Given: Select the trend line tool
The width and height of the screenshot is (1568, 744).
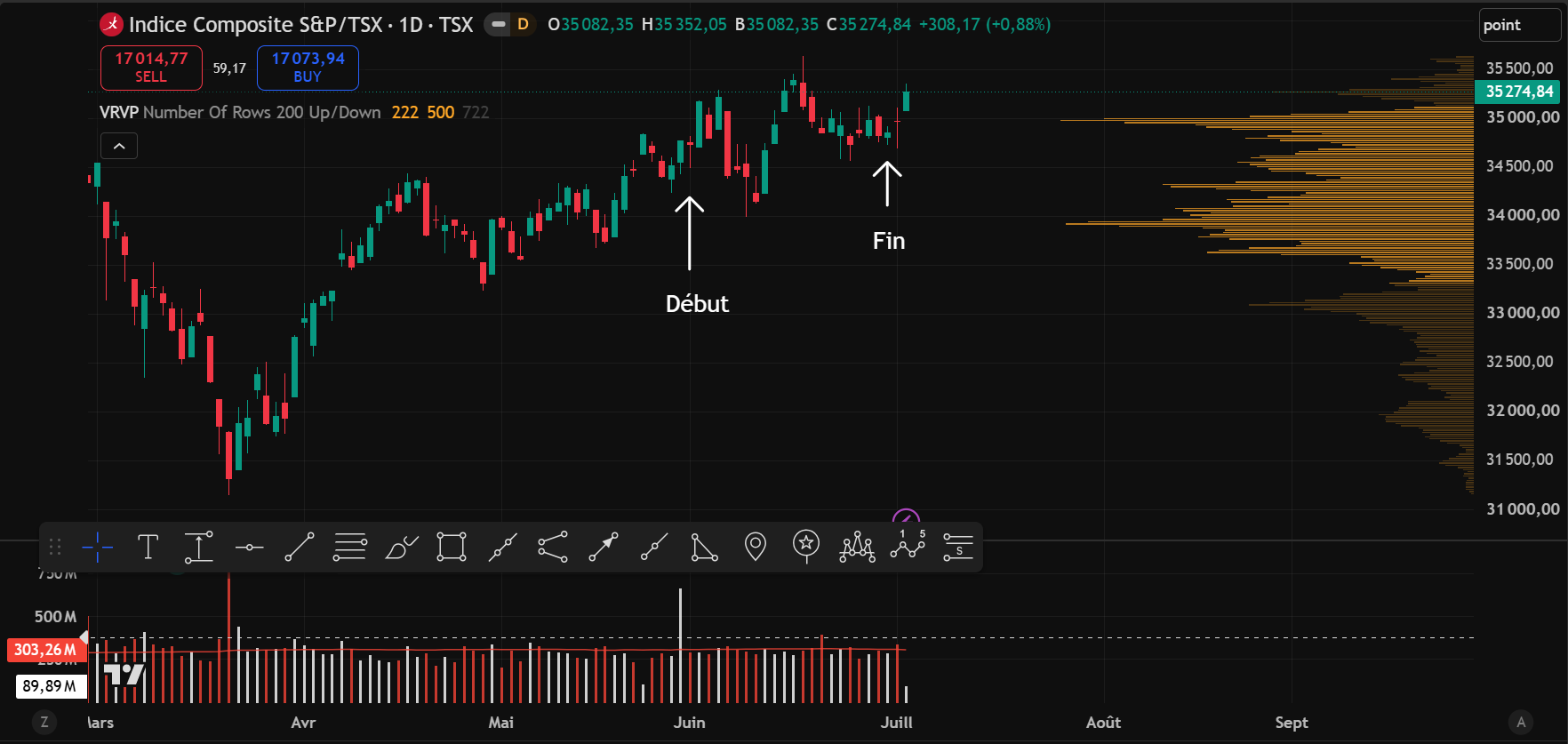Looking at the screenshot, I should tap(300, 547).
